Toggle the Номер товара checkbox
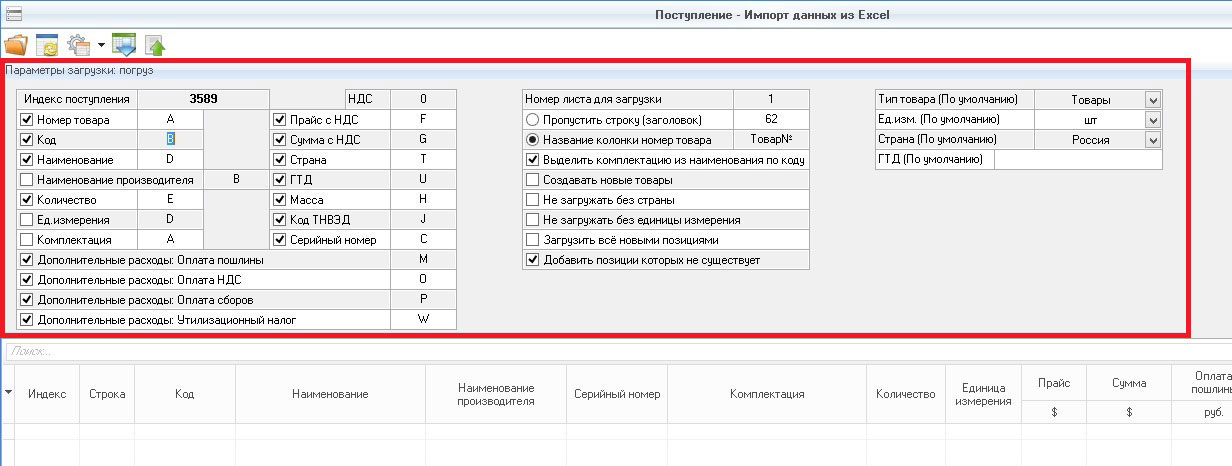This screenshot has height=466, width=1232. click(x=27, y=120)
